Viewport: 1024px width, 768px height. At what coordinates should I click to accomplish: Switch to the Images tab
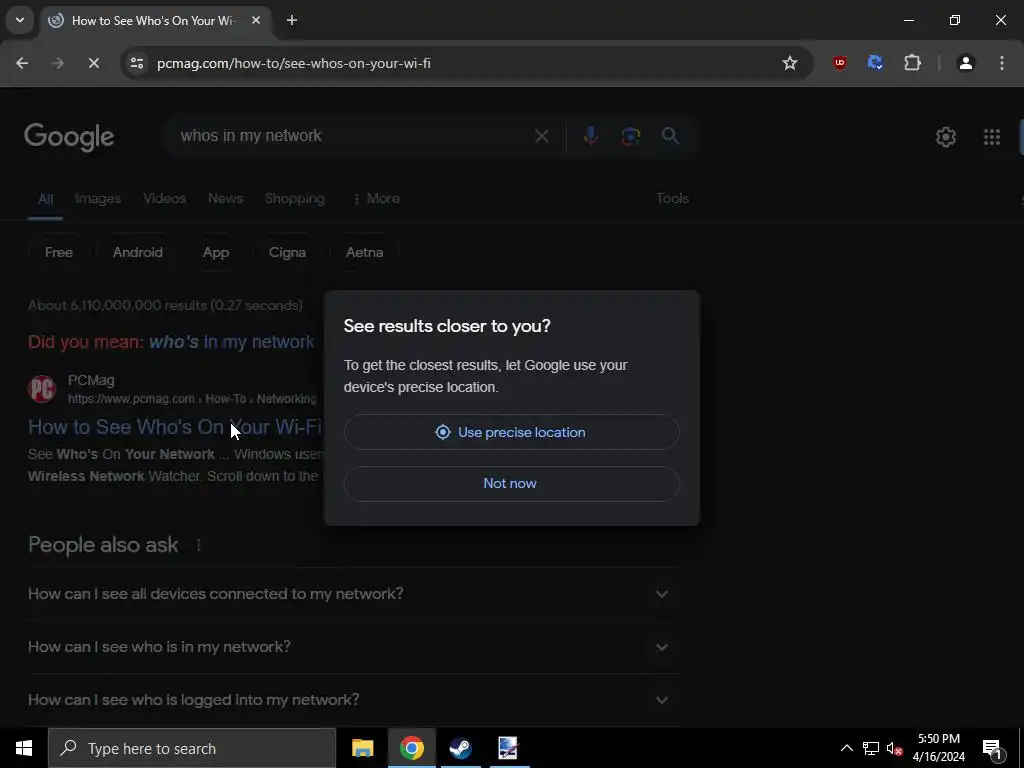pyautogui.click(x=98, y=199)
